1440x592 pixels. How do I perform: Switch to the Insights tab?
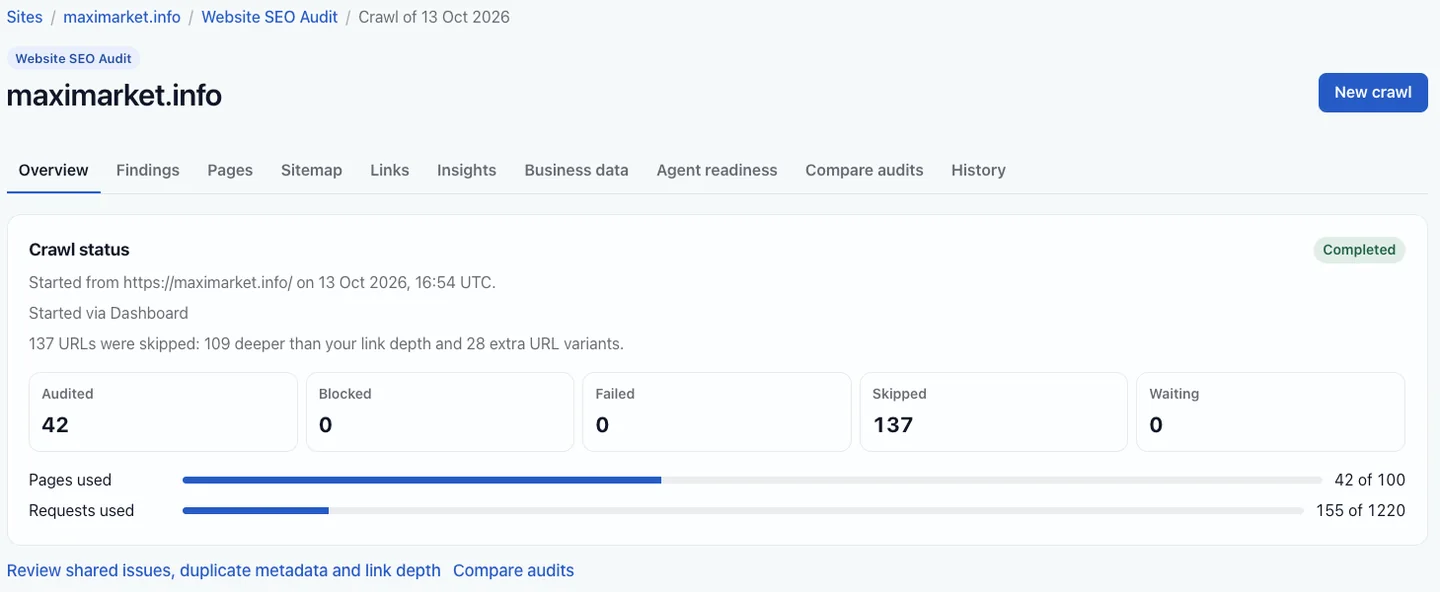point(467,170)
